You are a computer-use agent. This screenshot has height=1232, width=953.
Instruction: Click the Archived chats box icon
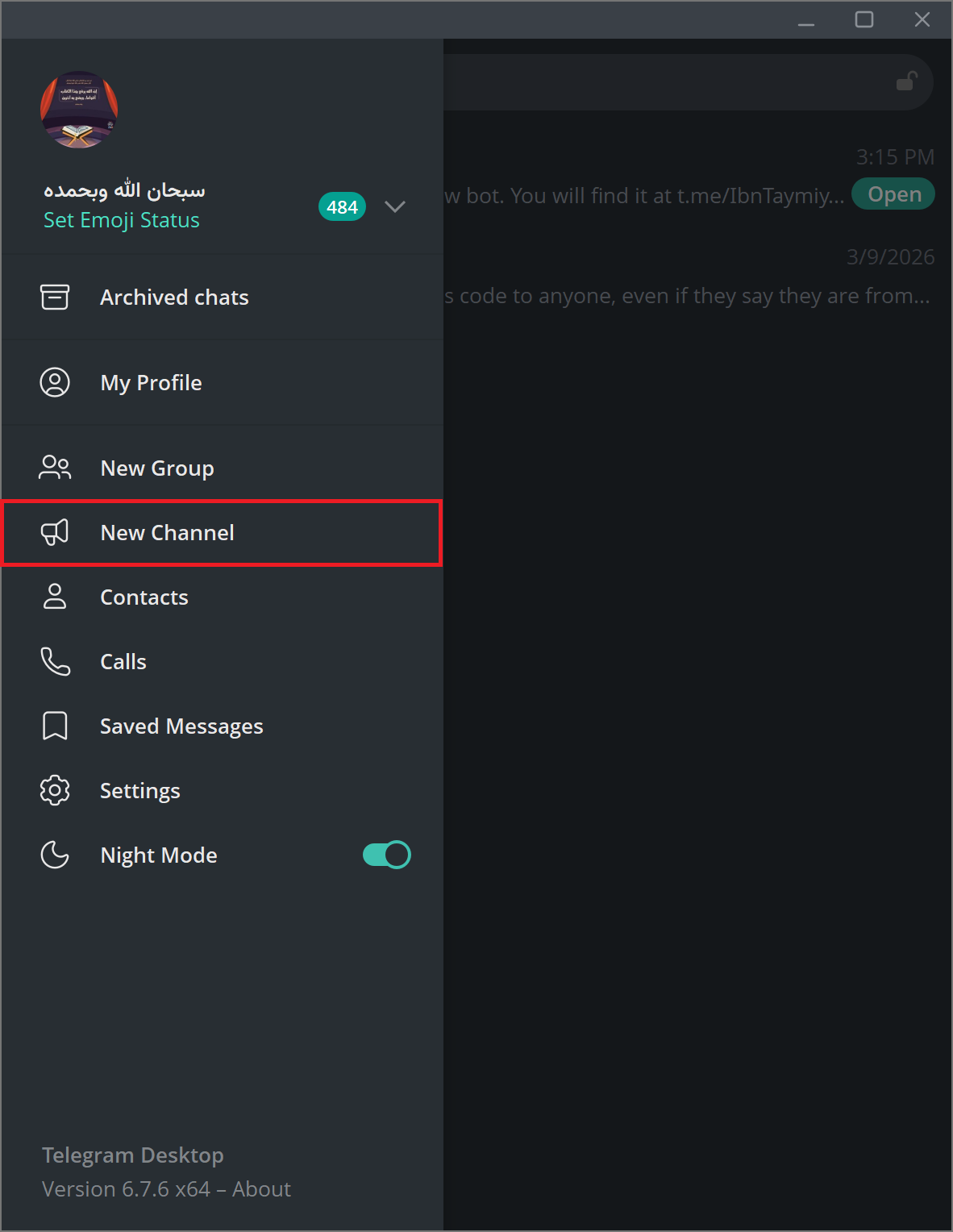click(x=55, y=298)
